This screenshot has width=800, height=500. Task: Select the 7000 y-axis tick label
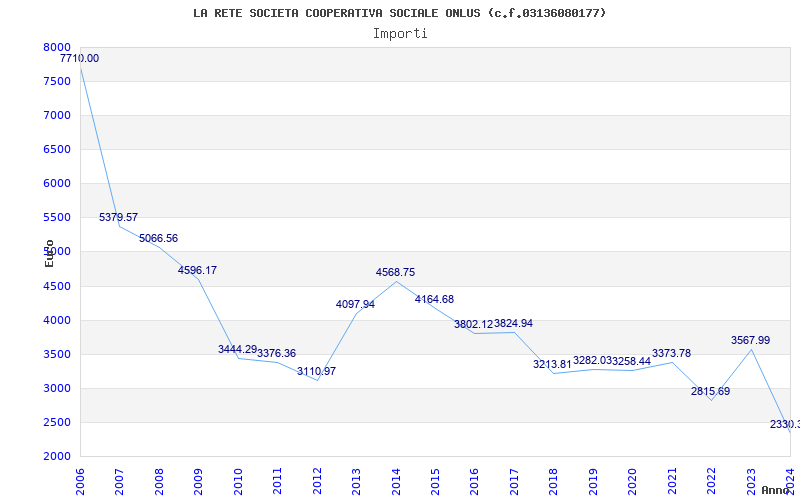(57, 115)
